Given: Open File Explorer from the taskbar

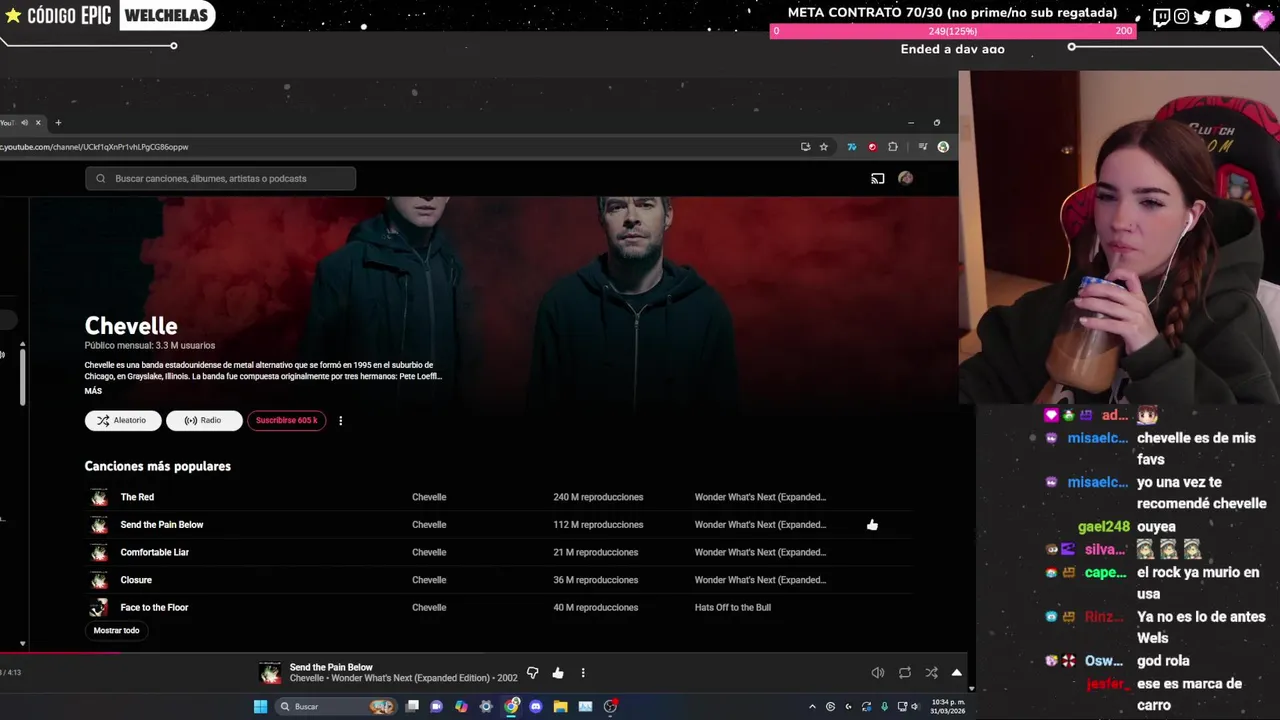Looking at the screenshot, I should click(560, 706).
